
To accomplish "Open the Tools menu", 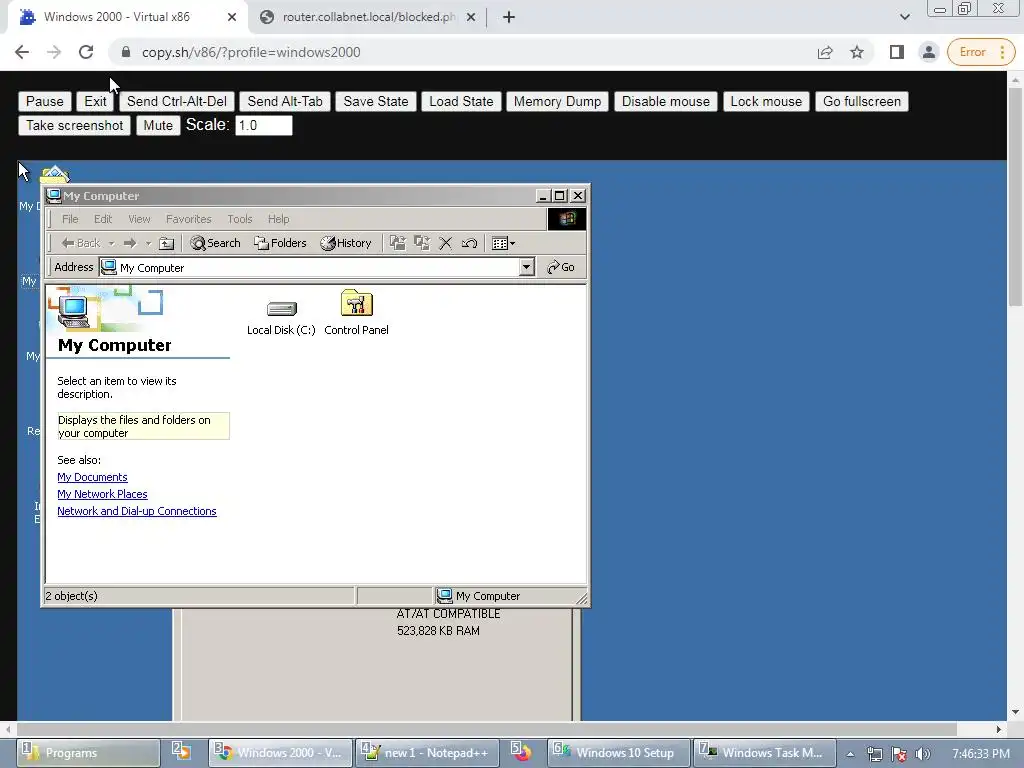I will pyautogui.click(x=240, y=219).
